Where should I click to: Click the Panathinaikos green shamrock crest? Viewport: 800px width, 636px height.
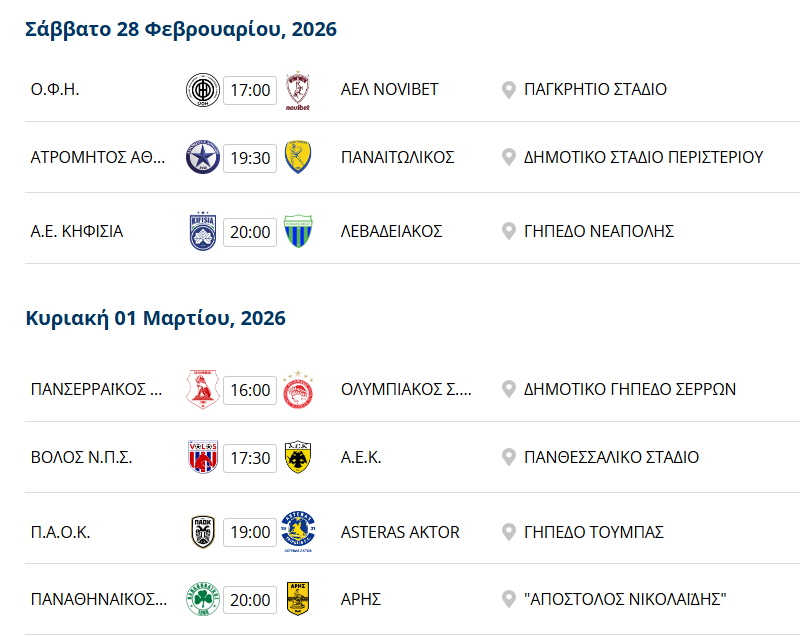click(x=203, y=600)
